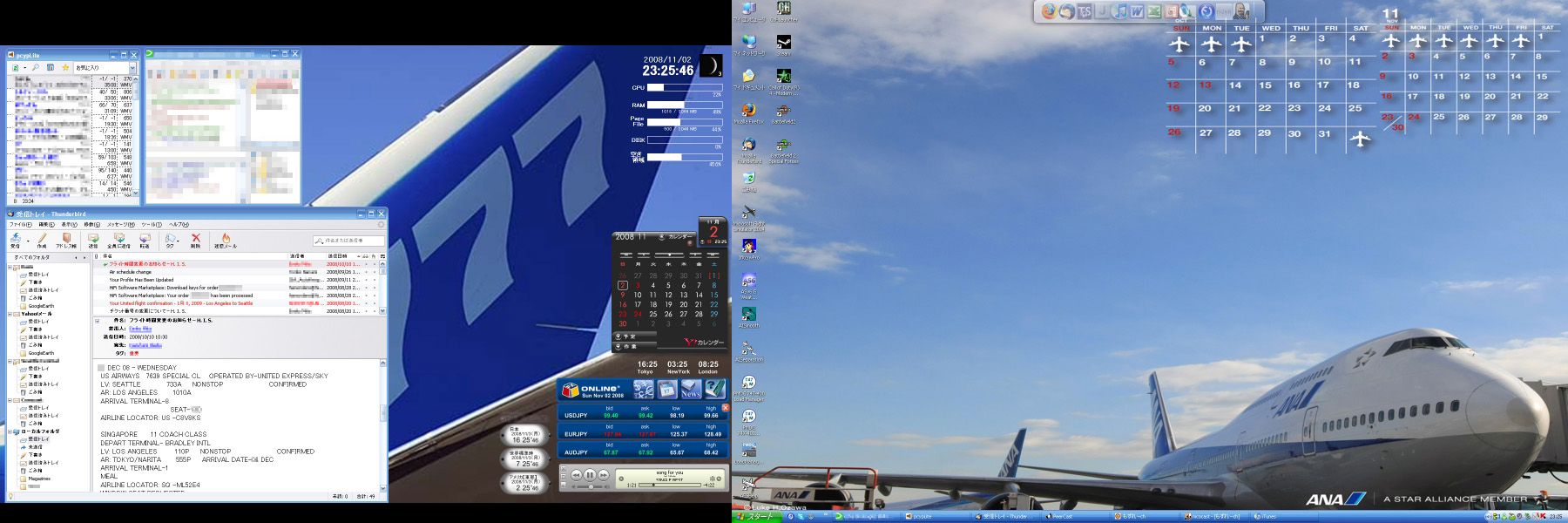Click magnifier search icon in pcypLite toolbar
Viewport: 1568px width, 523px height.
tap(37, 67)
